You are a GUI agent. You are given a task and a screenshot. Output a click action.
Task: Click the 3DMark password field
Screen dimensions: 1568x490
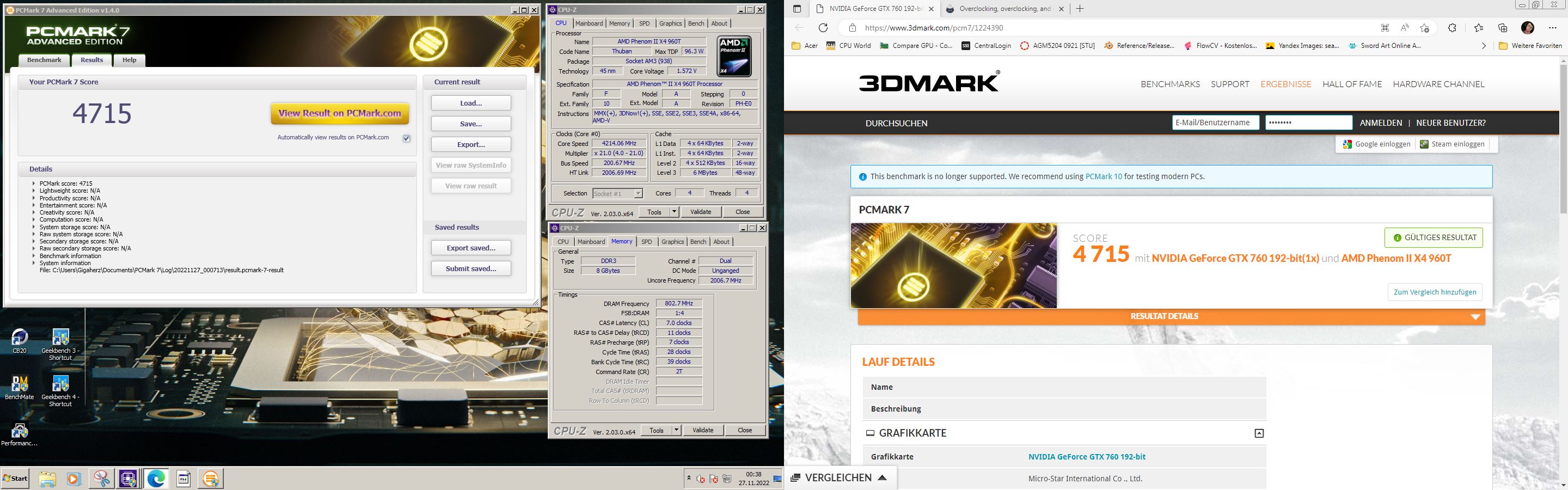coord(1309,123)
